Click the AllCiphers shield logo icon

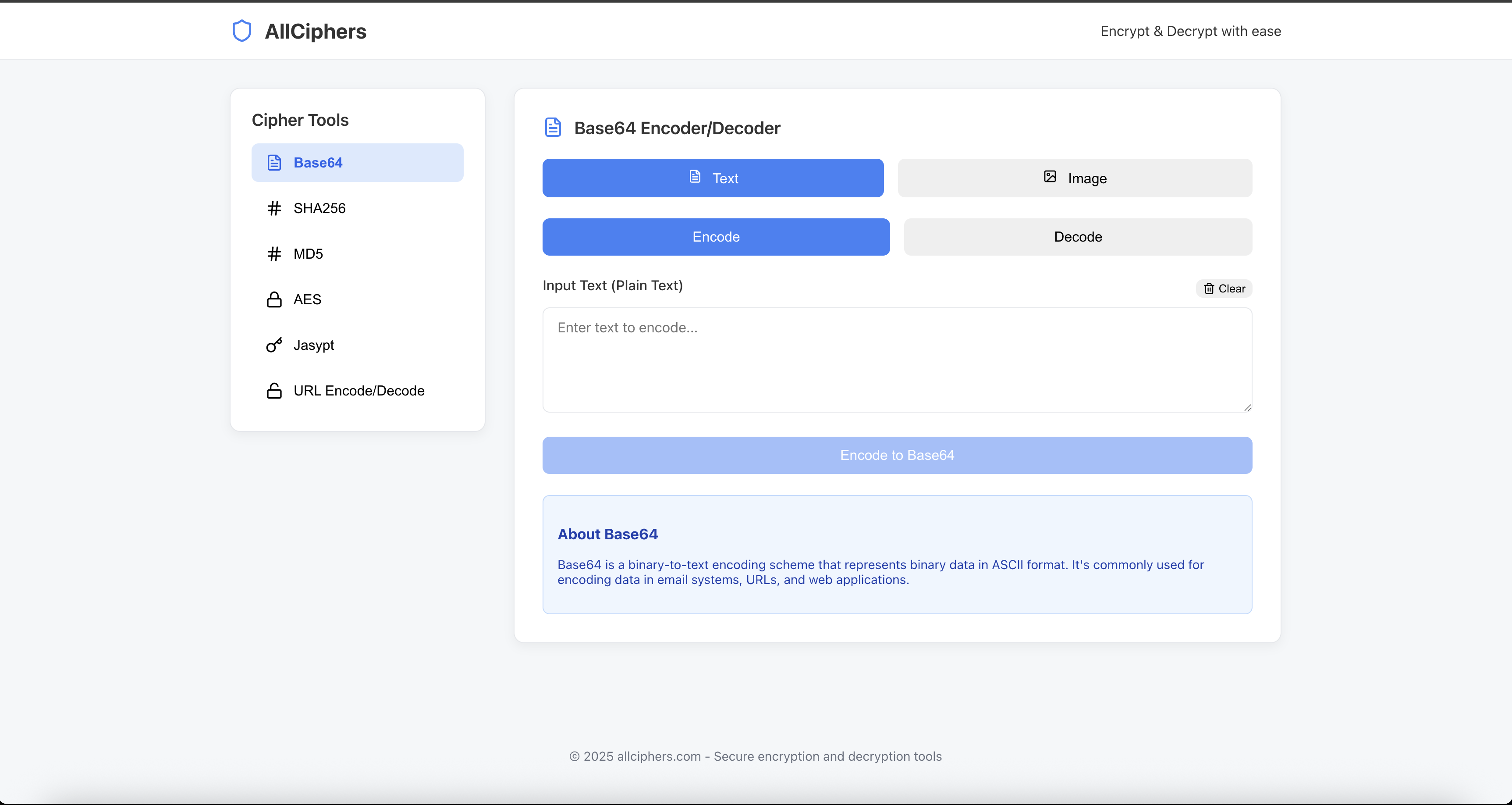[242, 31]
